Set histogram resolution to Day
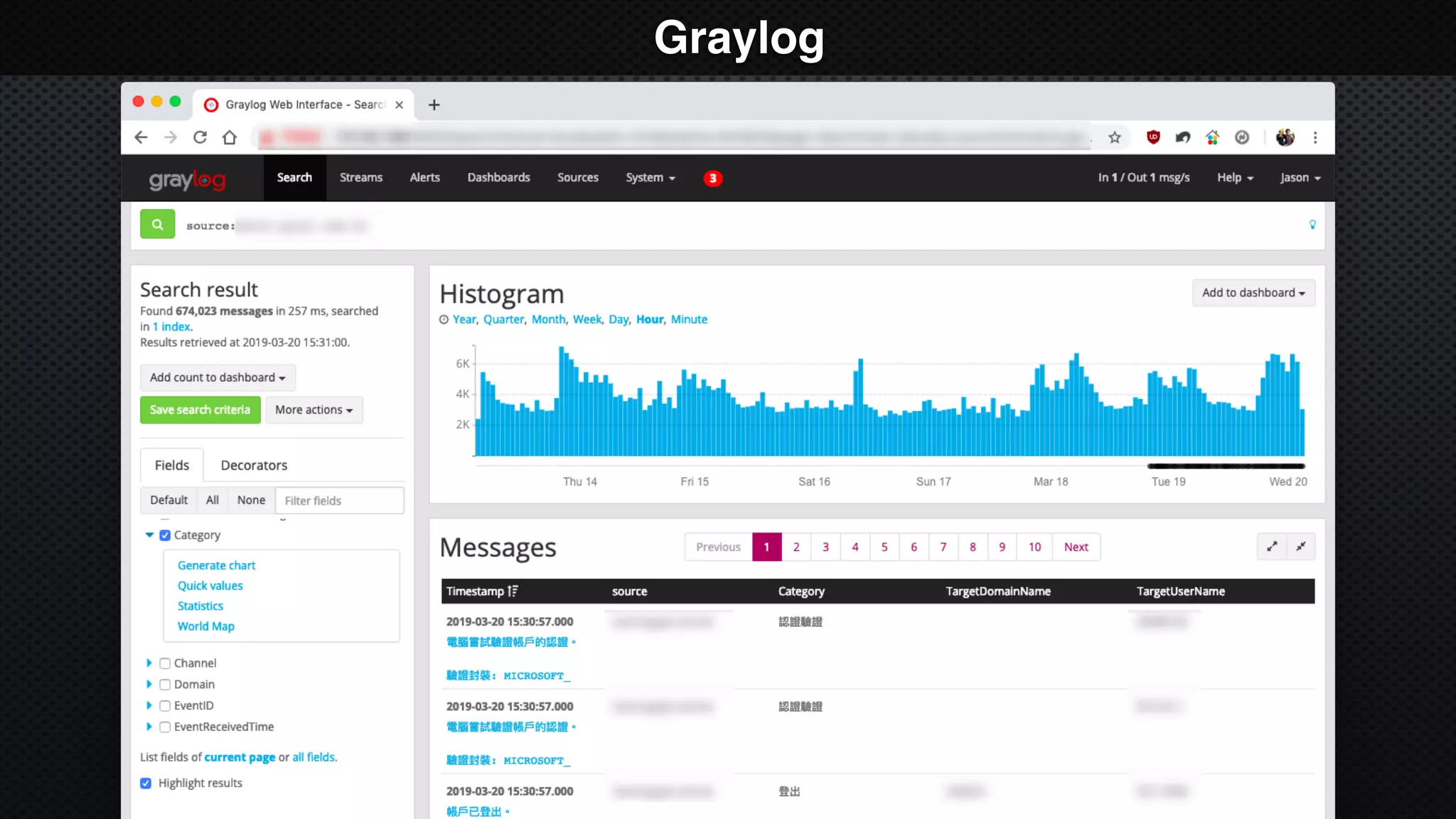Screen dimensions: 1456x819 pyautogui.click(x=619, y=320)
